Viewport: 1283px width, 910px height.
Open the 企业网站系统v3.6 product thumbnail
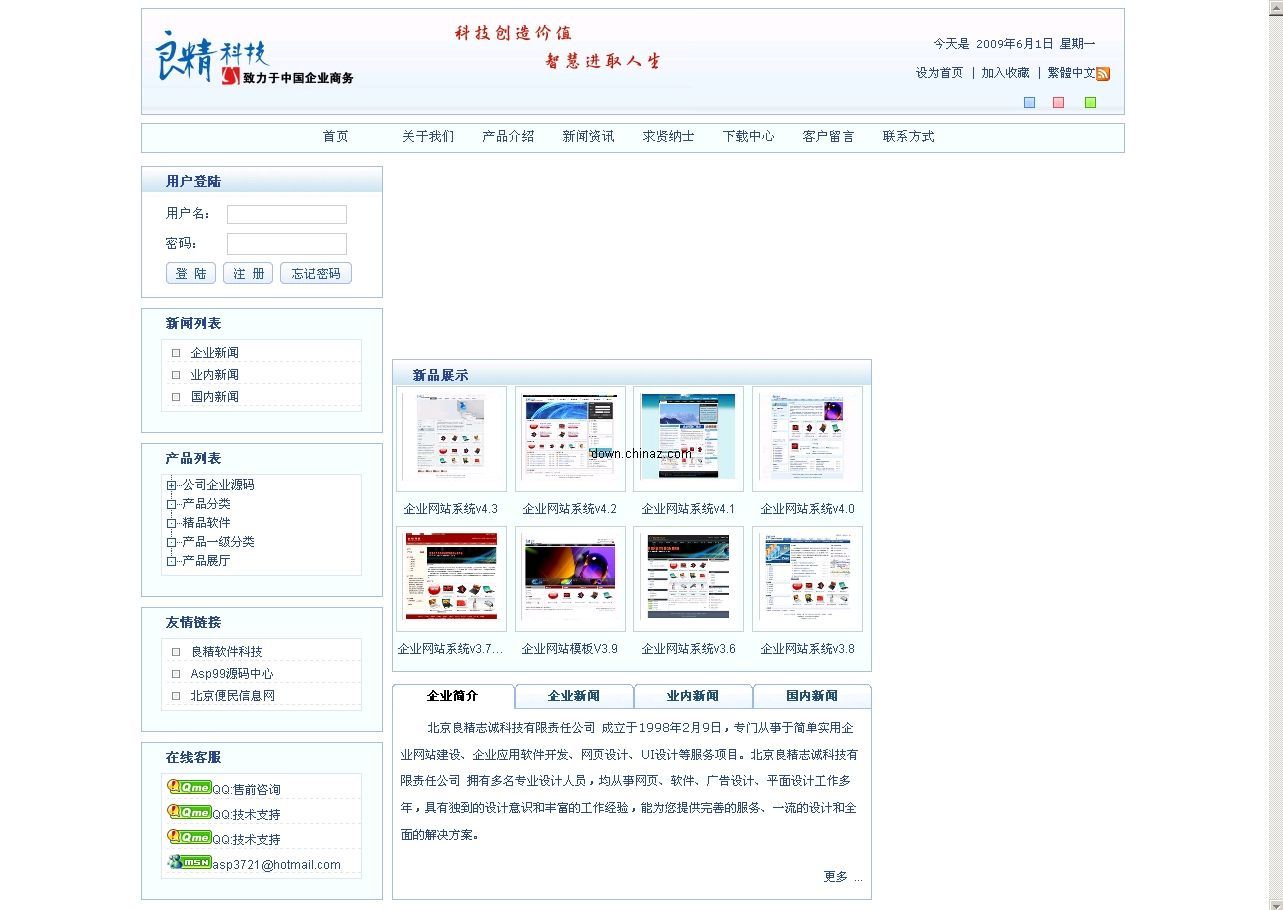pos(688,579)
